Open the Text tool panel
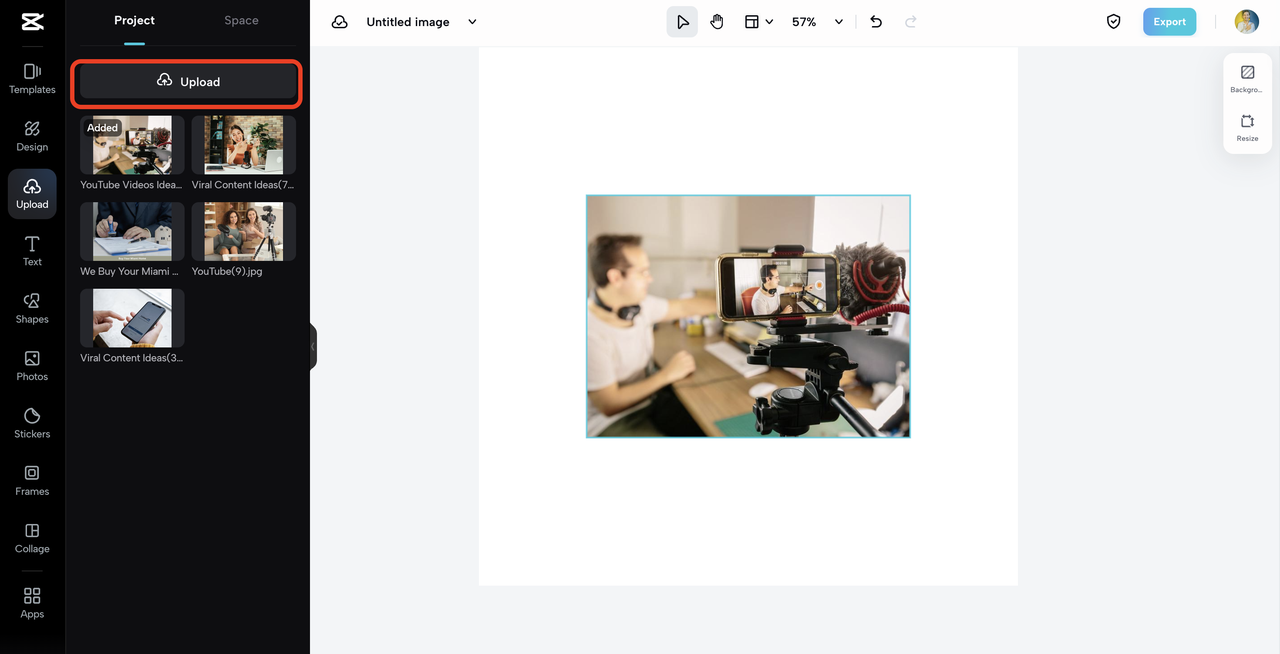This screenshot has height=654, width=1280. click(32, 251)
